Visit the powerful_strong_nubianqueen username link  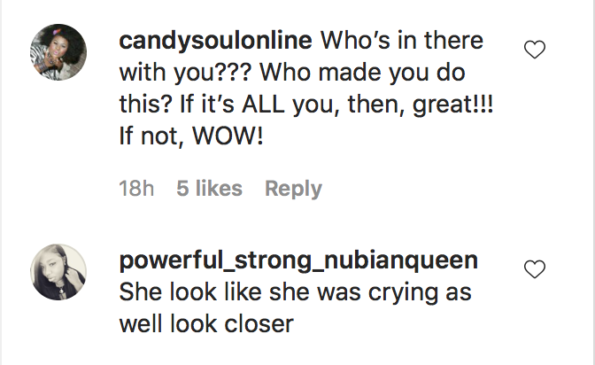coord(299,261)
